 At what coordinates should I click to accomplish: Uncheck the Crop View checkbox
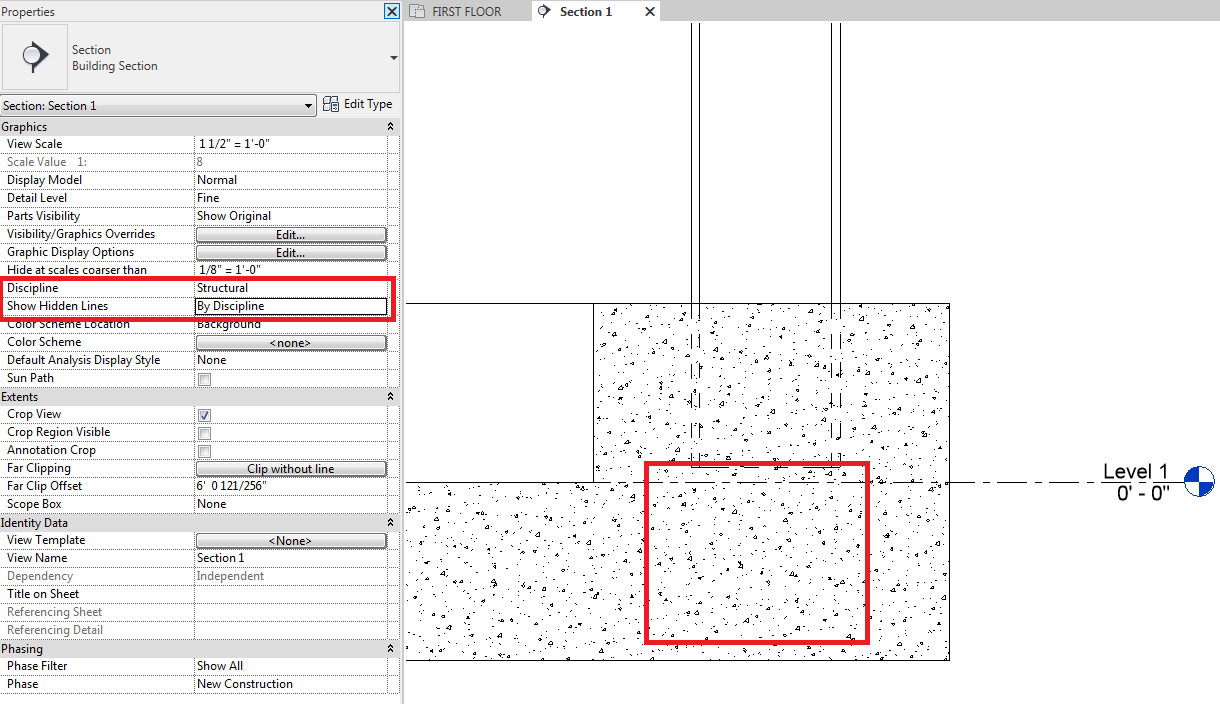point(203,414)
